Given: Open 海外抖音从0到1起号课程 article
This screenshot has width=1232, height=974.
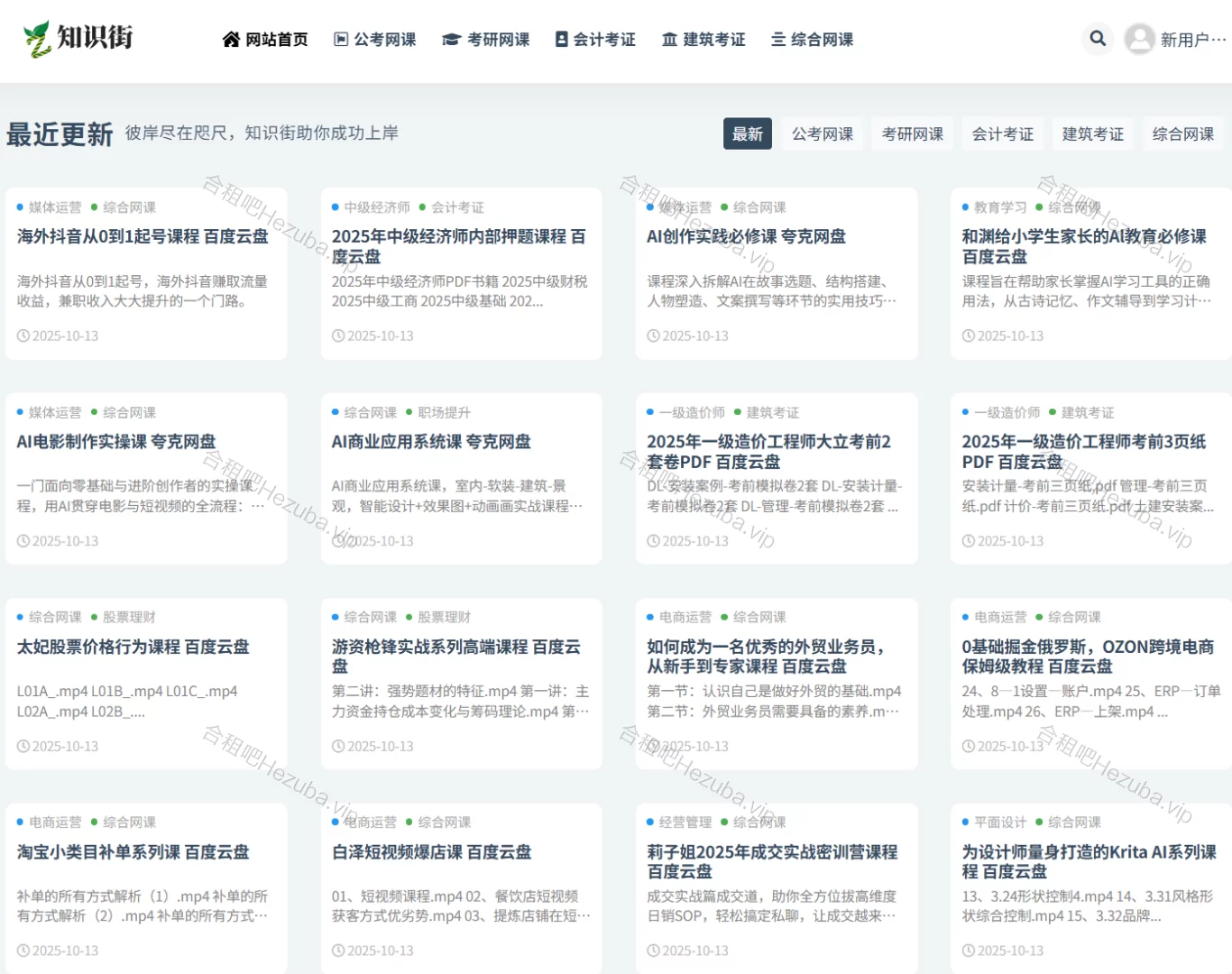Looking at the screenshot, I should pyautogui.click(x=143, y=236).
